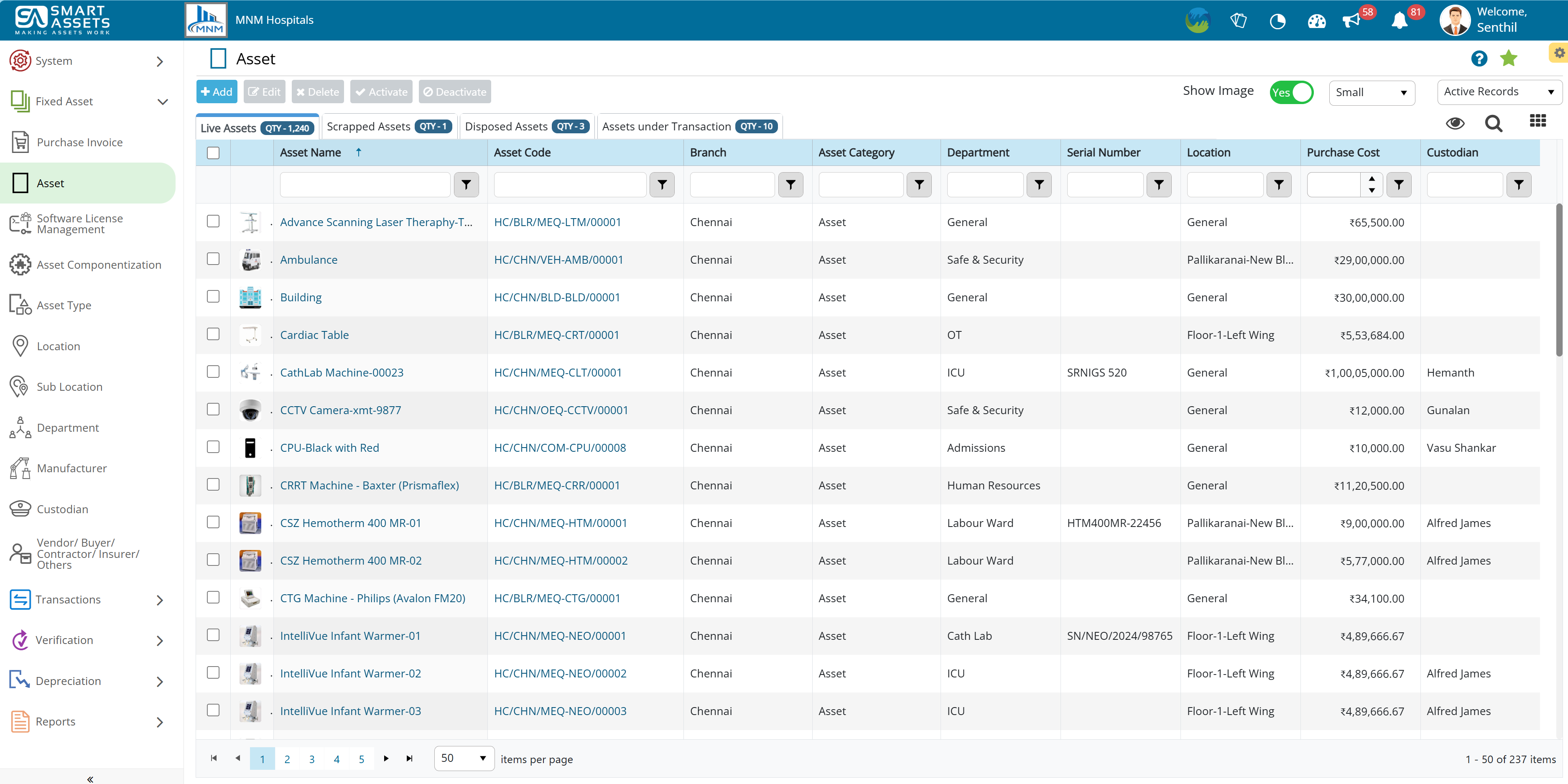
Task: Toggle the Show Image switch
Action: click(x=1291, y=92)
